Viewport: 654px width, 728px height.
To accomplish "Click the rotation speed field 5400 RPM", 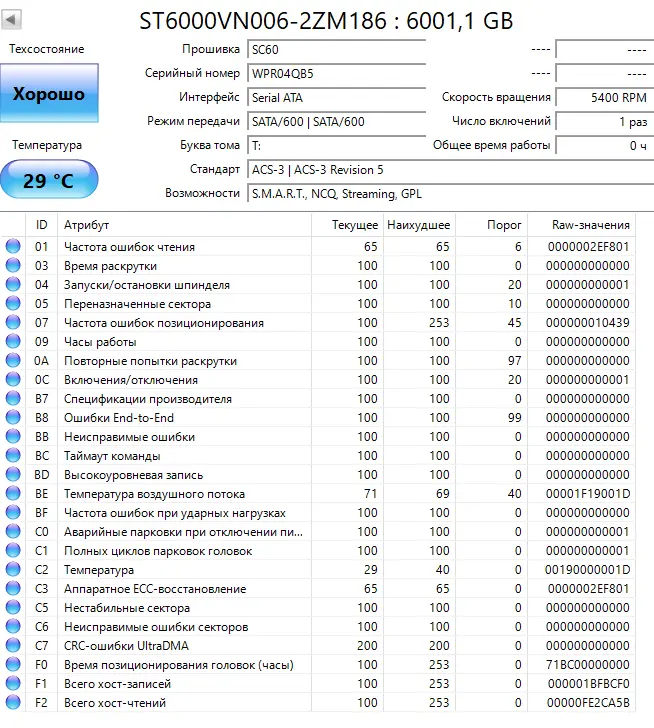I will [x=605, y=98].
